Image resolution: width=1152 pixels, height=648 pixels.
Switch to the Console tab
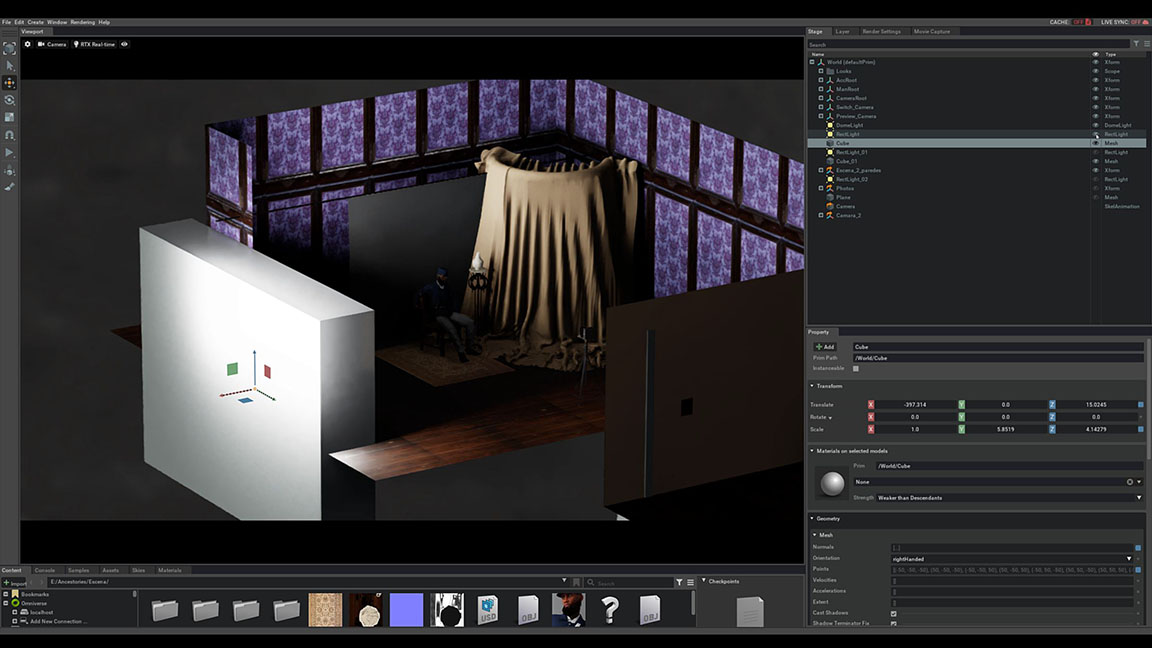point(45,570)
